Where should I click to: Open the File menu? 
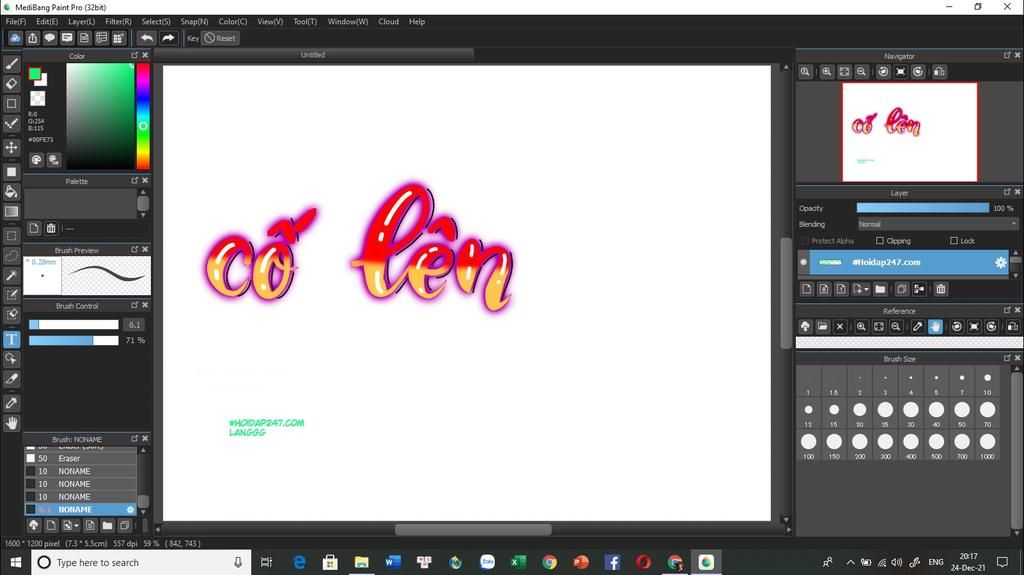point(16,22)
